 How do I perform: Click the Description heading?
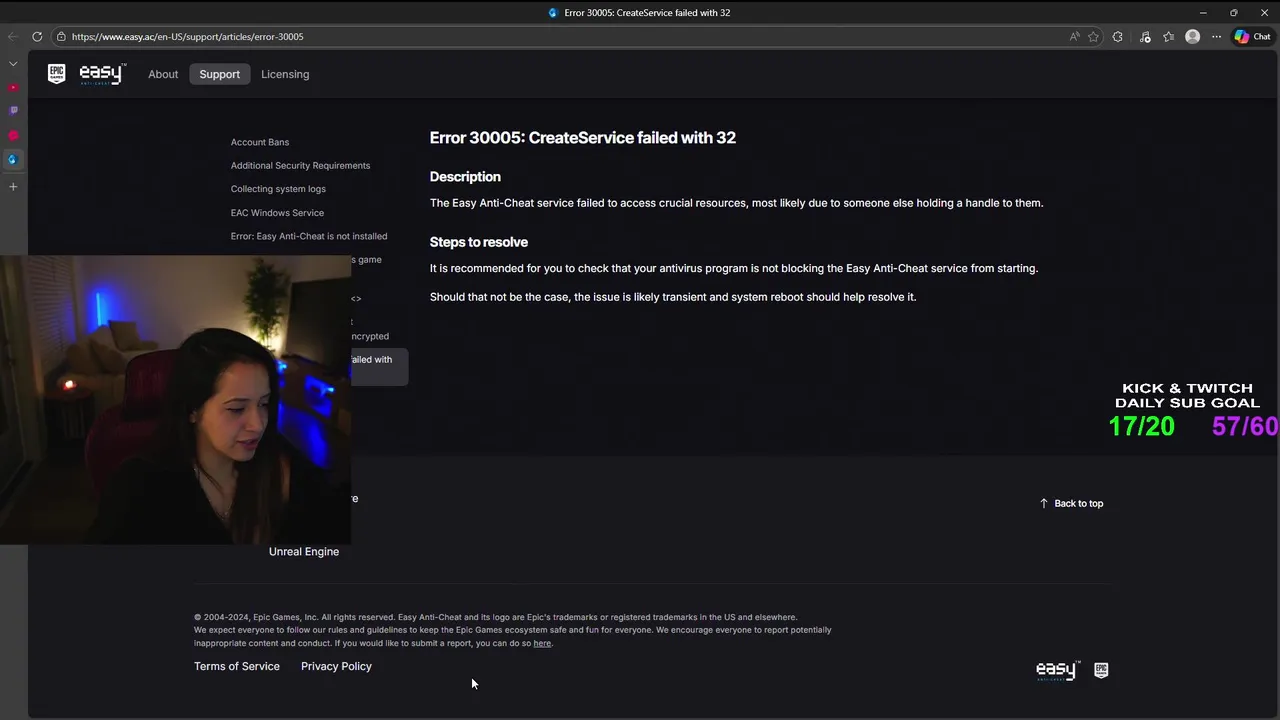[x=465, y=177]
